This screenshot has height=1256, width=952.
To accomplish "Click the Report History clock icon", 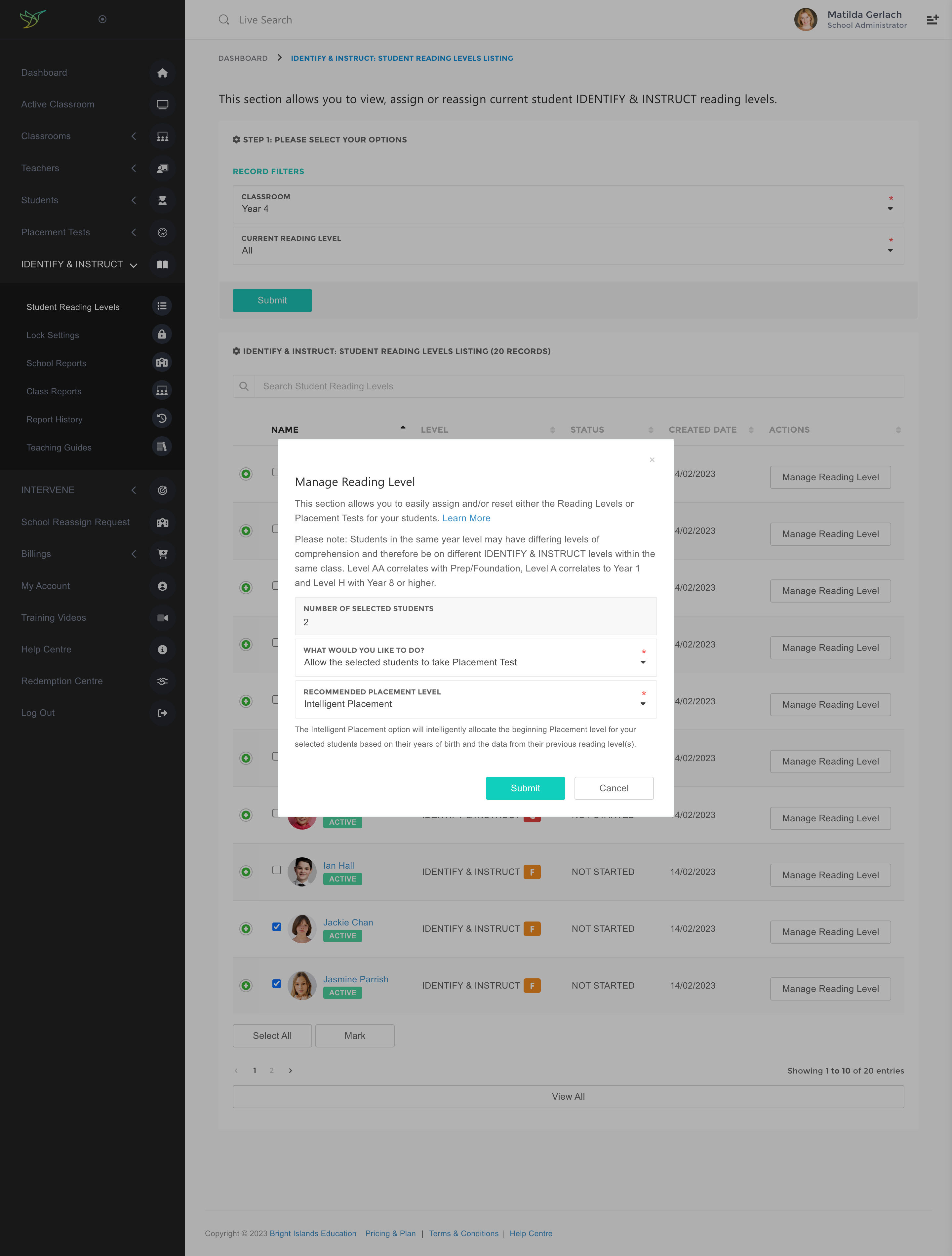I will point(162,419).
